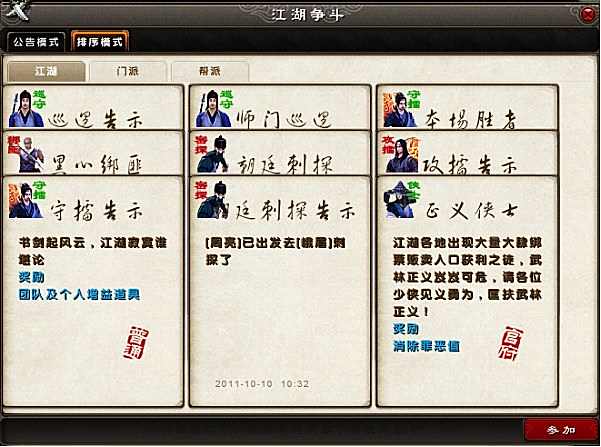
Task: Open the 朝廷刺探告示 notice card text
Action: click(275, 251)
